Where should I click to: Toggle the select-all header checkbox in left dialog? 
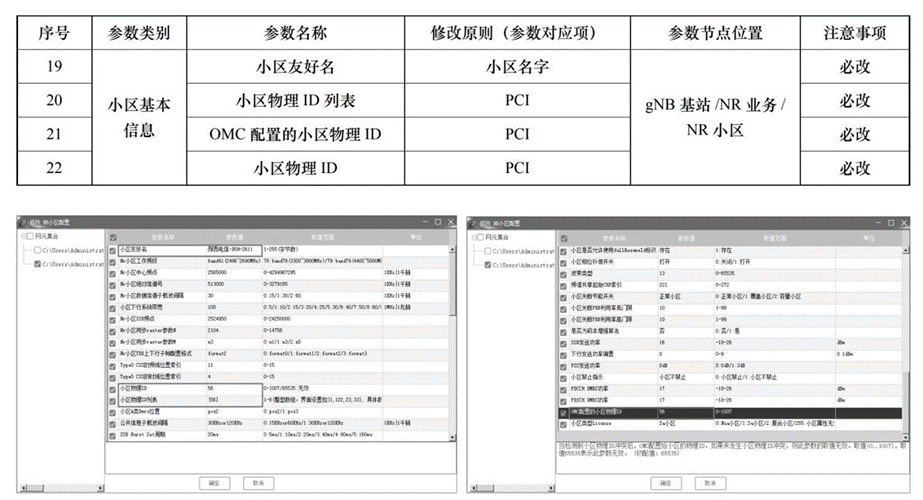coord(113,238)
